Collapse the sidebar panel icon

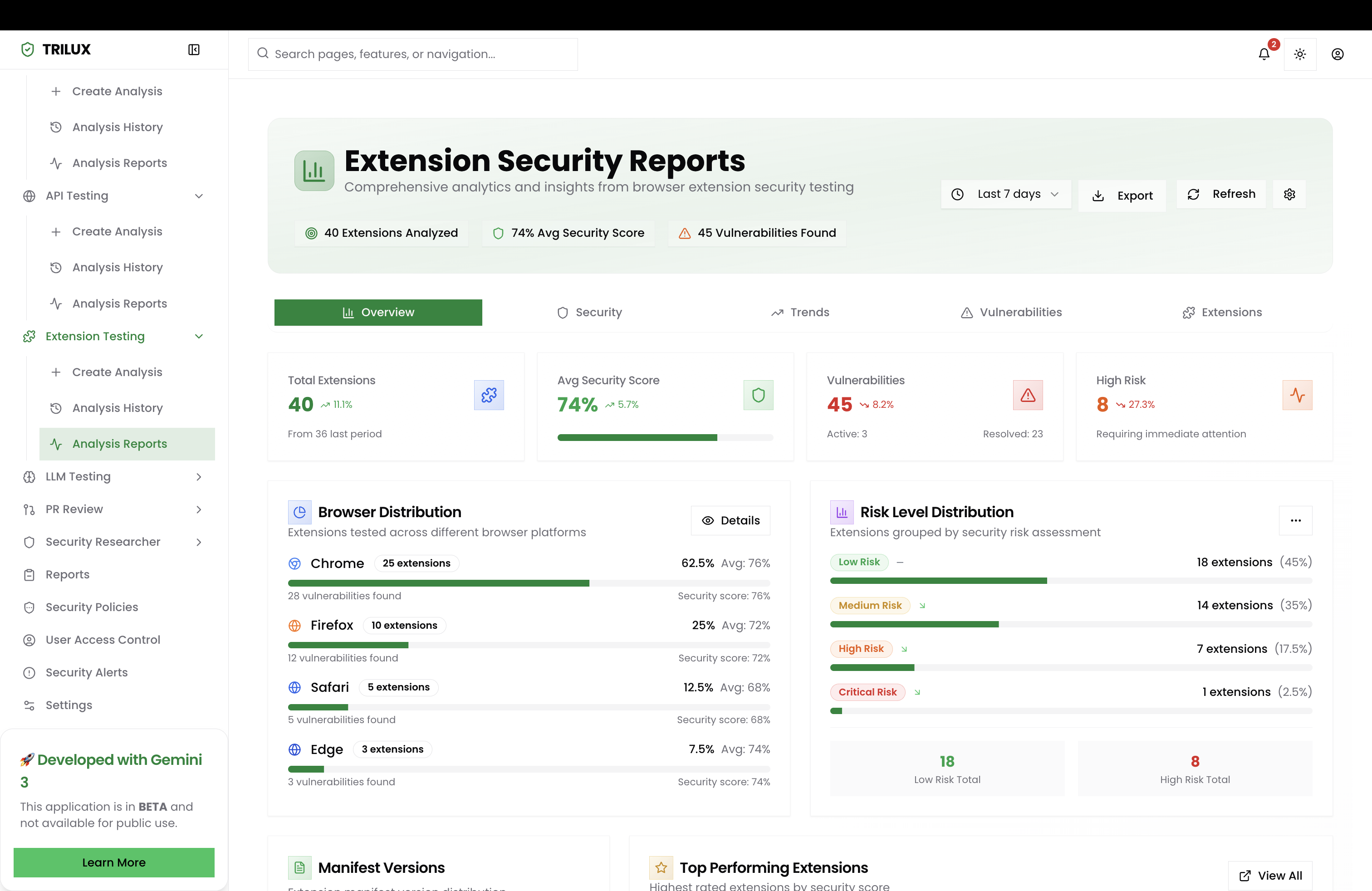(194, 49)
